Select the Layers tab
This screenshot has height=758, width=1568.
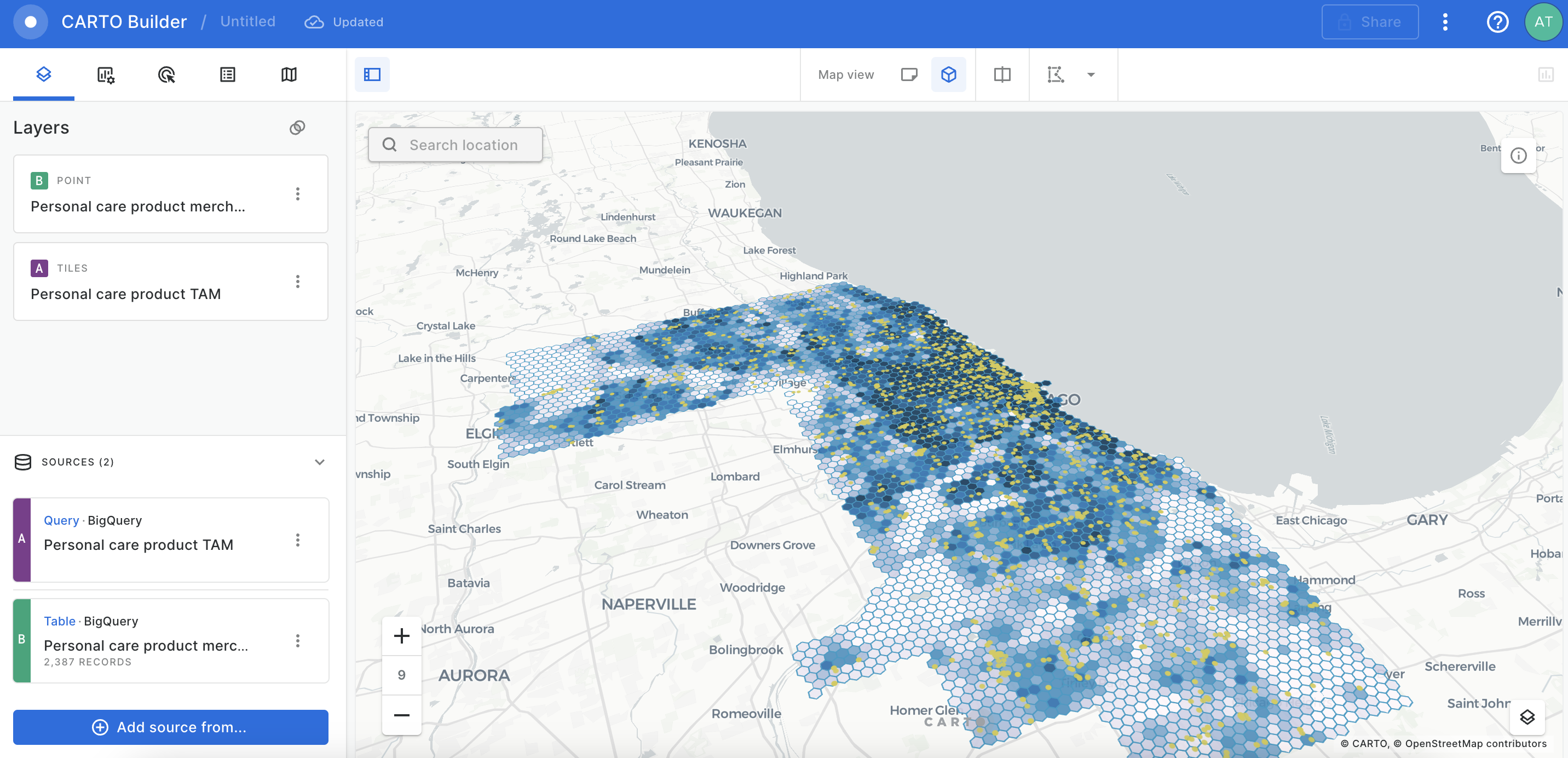coord(44,75)
